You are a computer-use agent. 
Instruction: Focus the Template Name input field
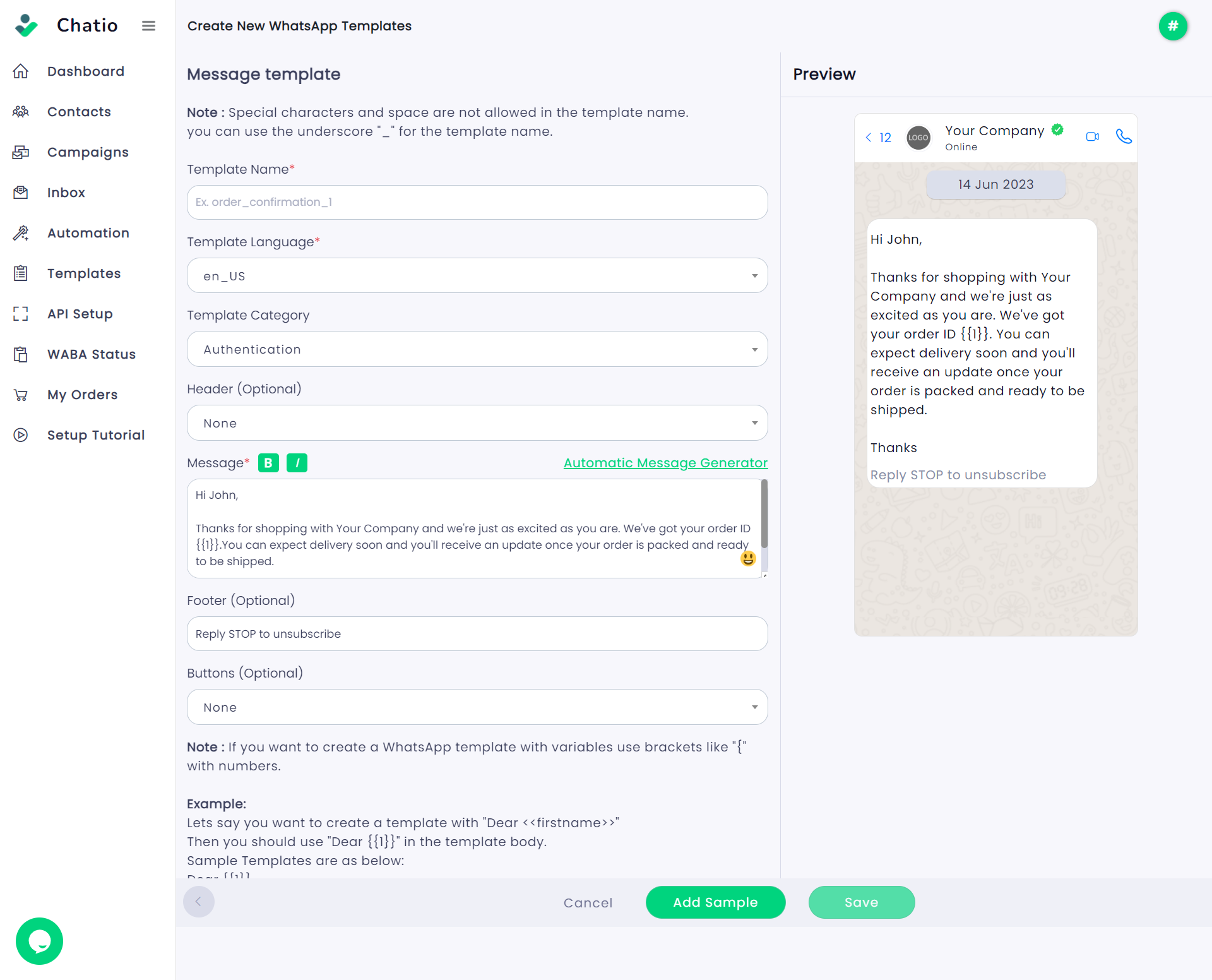click(477, 202)
